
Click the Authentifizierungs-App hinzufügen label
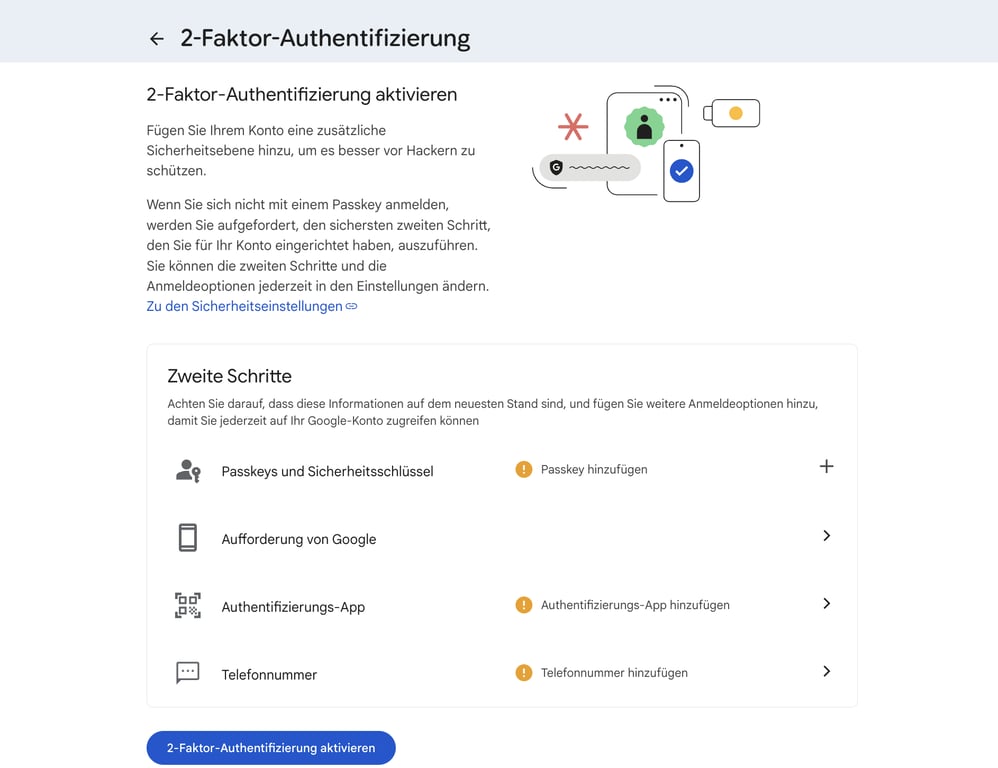coord(636,604)
